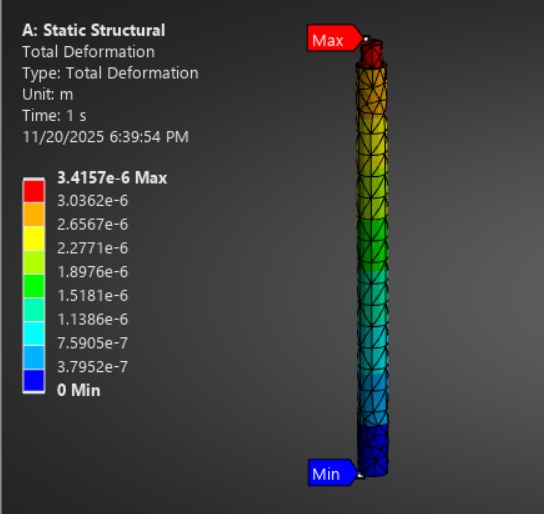Select the light blue legend color band
Screen dimensions: 544x514
[x=34, y=358]
